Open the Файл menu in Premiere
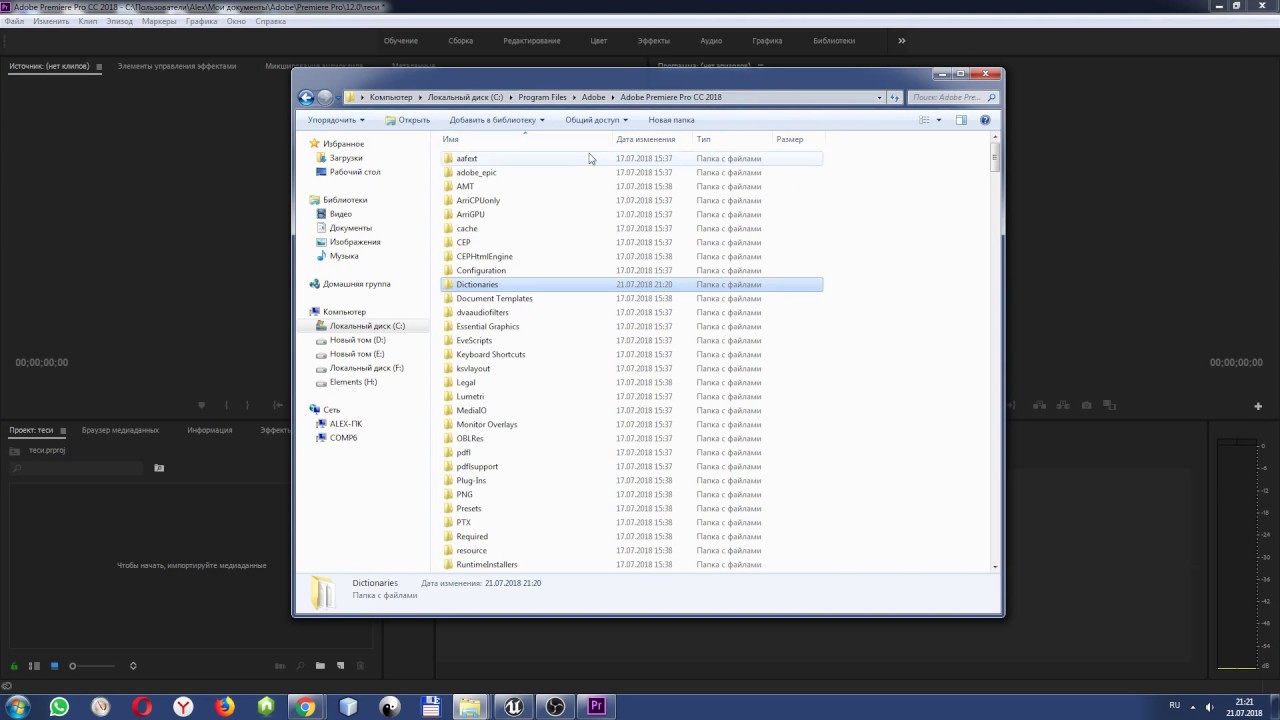 tap(14, 21)
